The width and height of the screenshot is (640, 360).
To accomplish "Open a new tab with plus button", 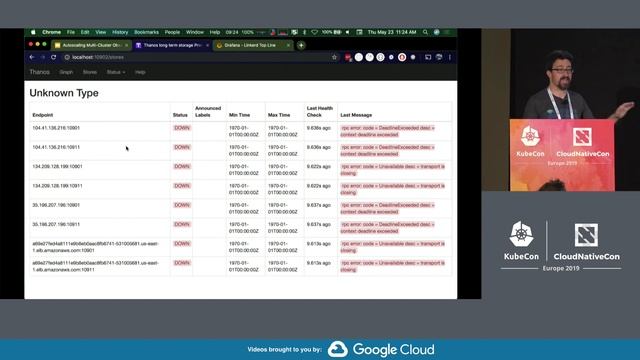I will pos(301,45).
